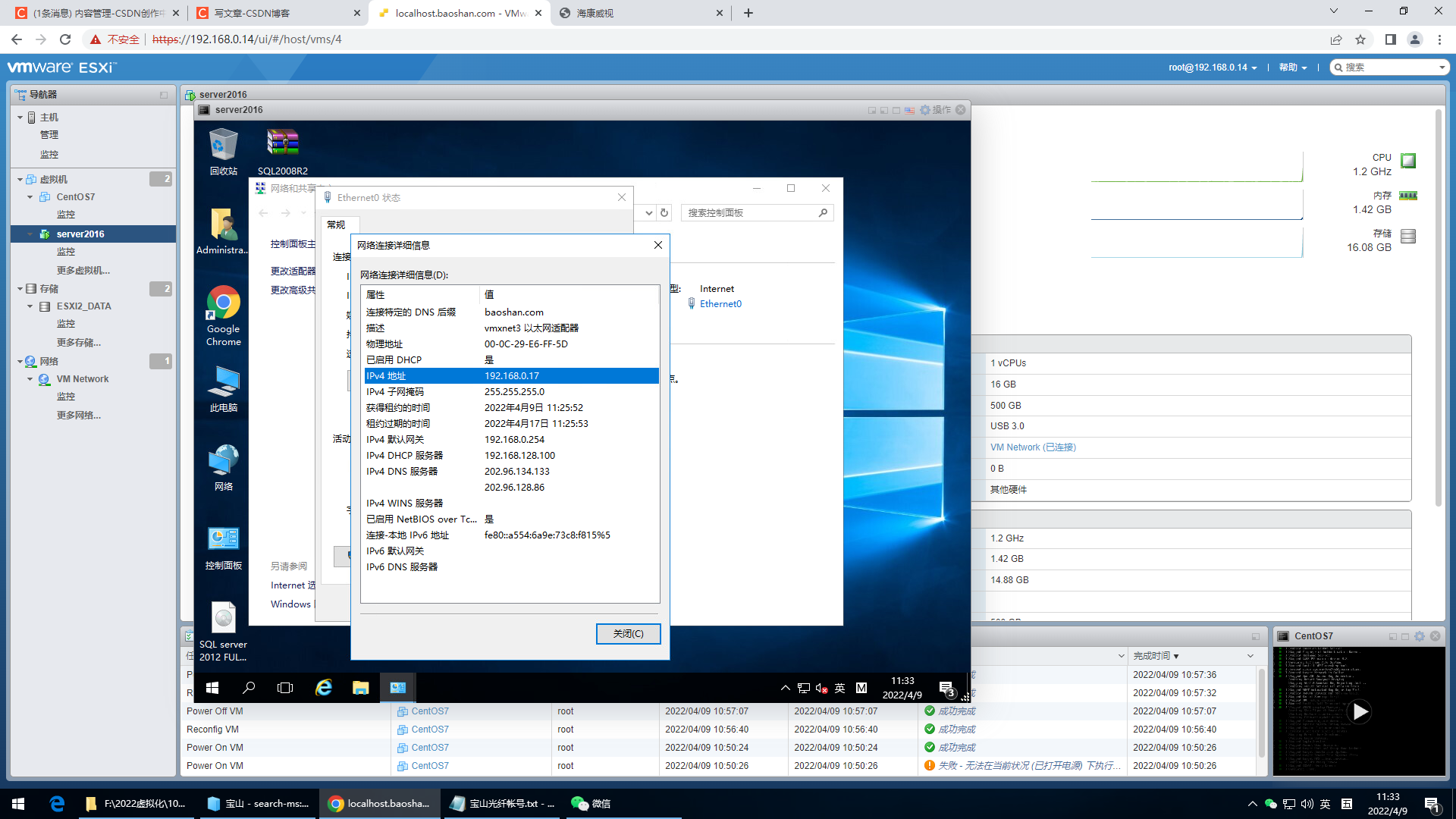Click the Ethernet0 connection link
Viewport: 1456px width, 819px height.
tap(720, 303)
